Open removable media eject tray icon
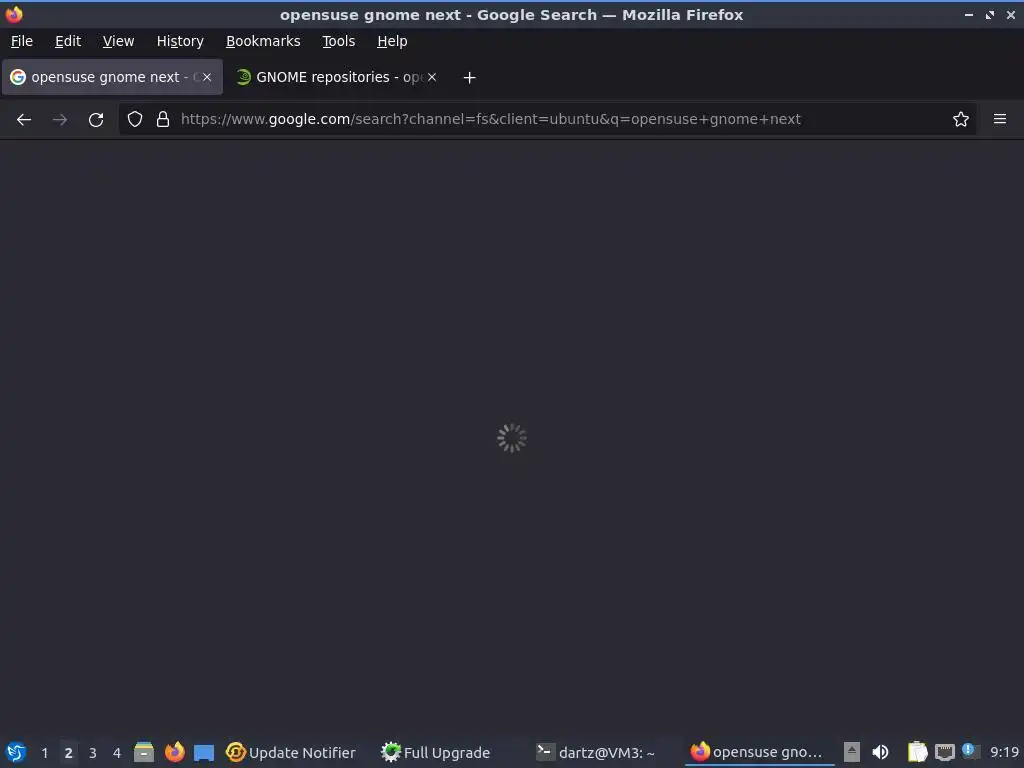This screenshot has width=1024, height=768. coord(852,752)
